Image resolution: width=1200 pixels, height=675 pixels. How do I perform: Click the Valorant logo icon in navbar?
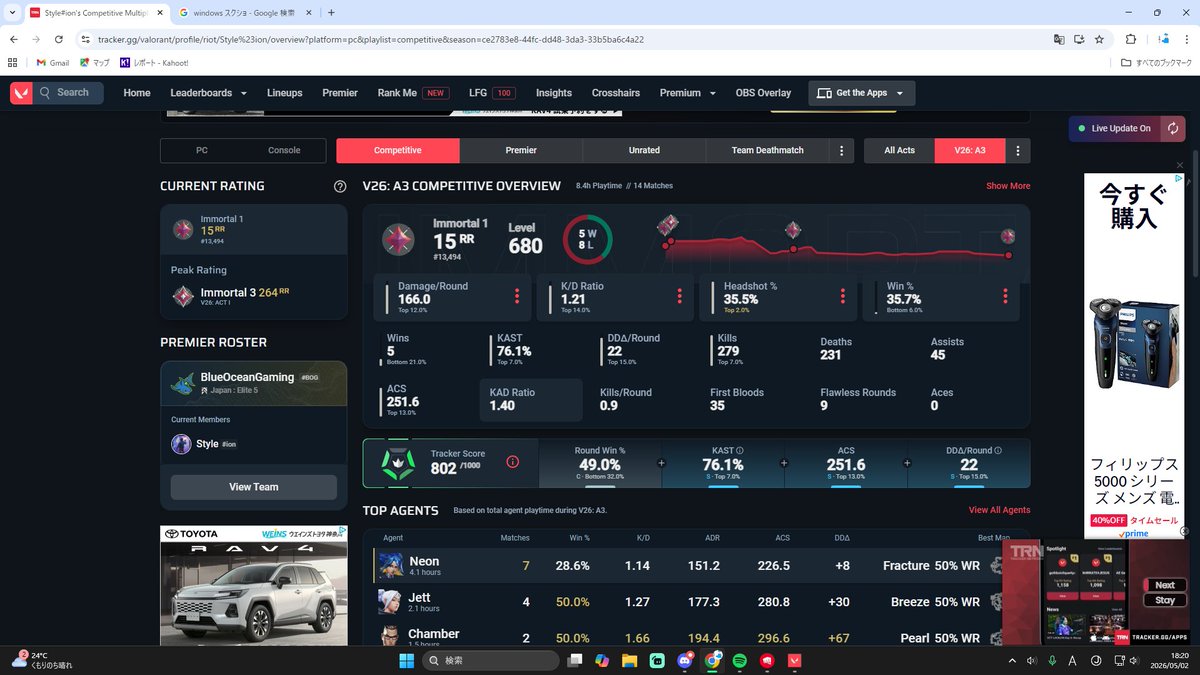(21, 93)
